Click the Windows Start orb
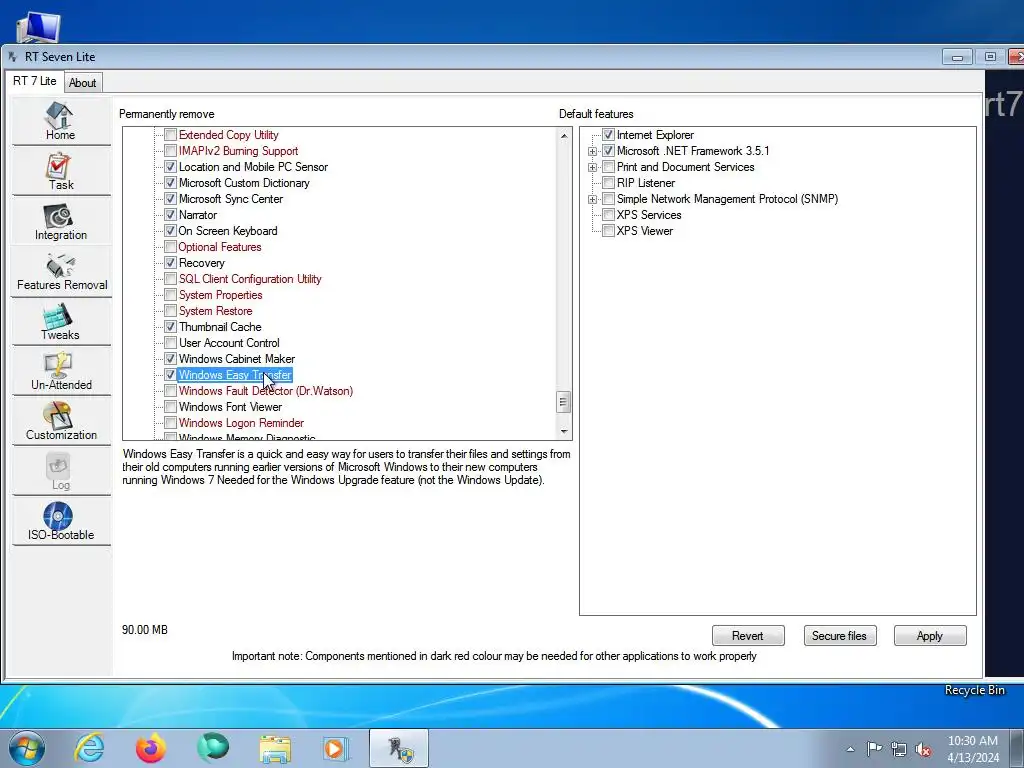 [26, 748]
